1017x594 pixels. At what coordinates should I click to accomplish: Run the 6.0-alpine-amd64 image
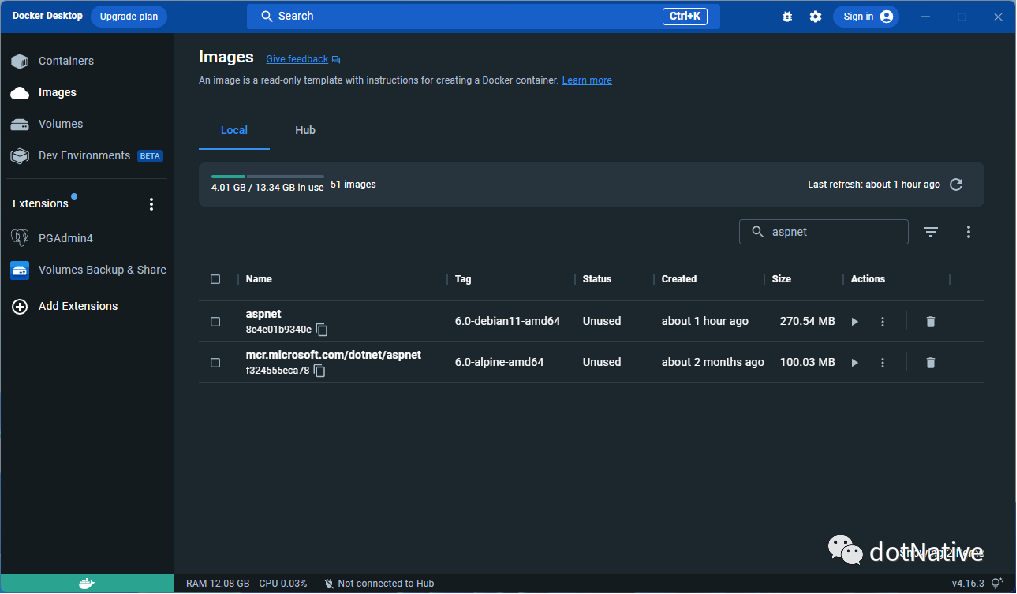point(855,362)
